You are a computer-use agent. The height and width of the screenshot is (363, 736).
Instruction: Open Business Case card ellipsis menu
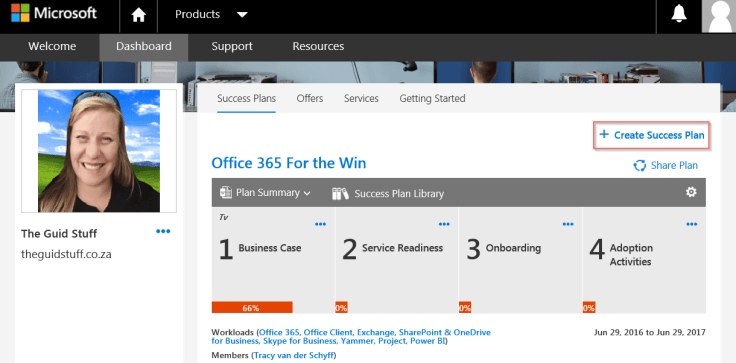click(321, 224)
